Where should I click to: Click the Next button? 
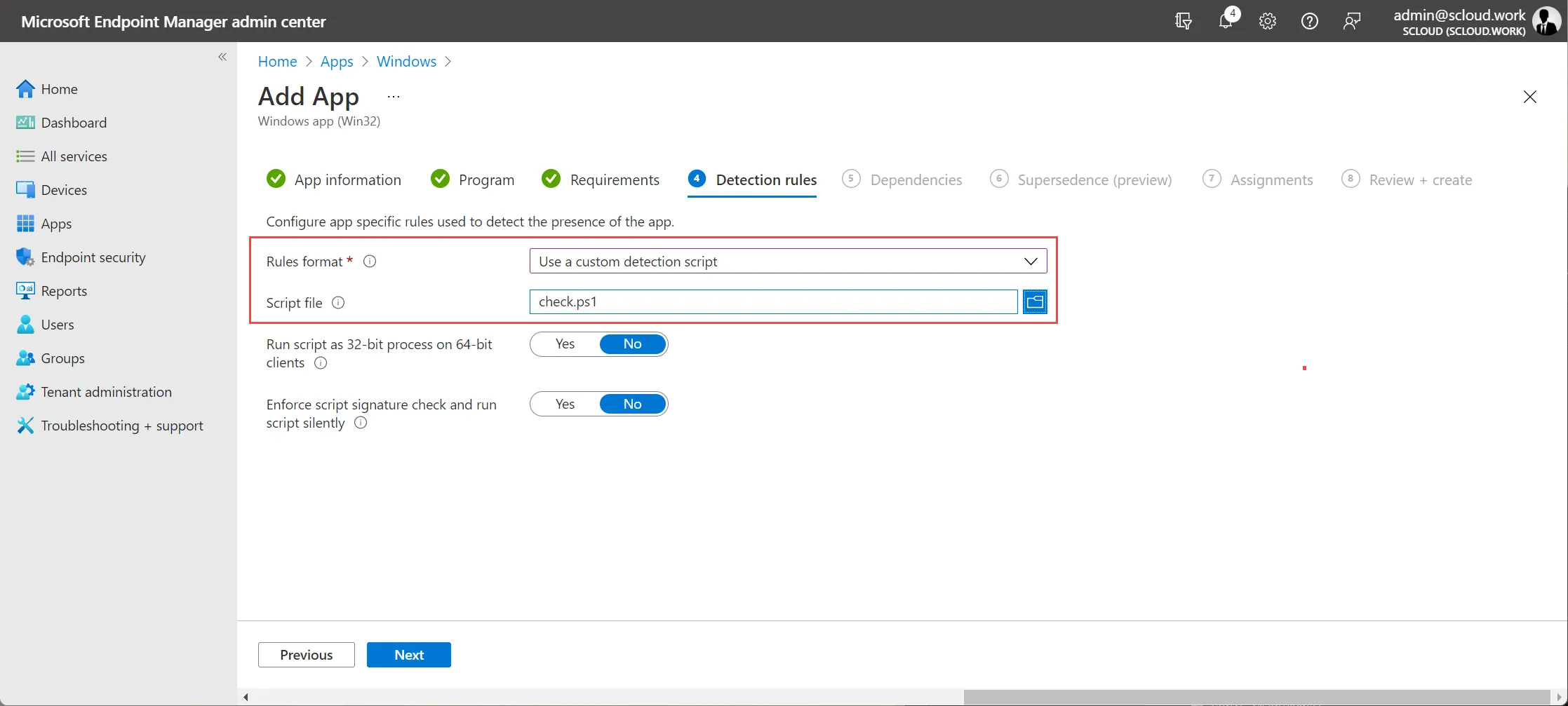[409, 655]
